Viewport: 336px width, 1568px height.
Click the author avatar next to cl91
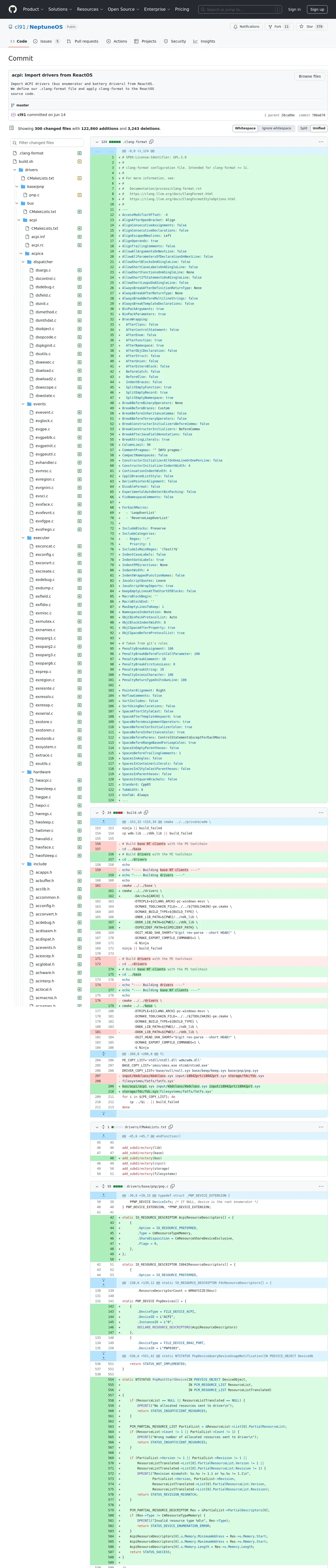pyautogui.click(x=13, y=114)
